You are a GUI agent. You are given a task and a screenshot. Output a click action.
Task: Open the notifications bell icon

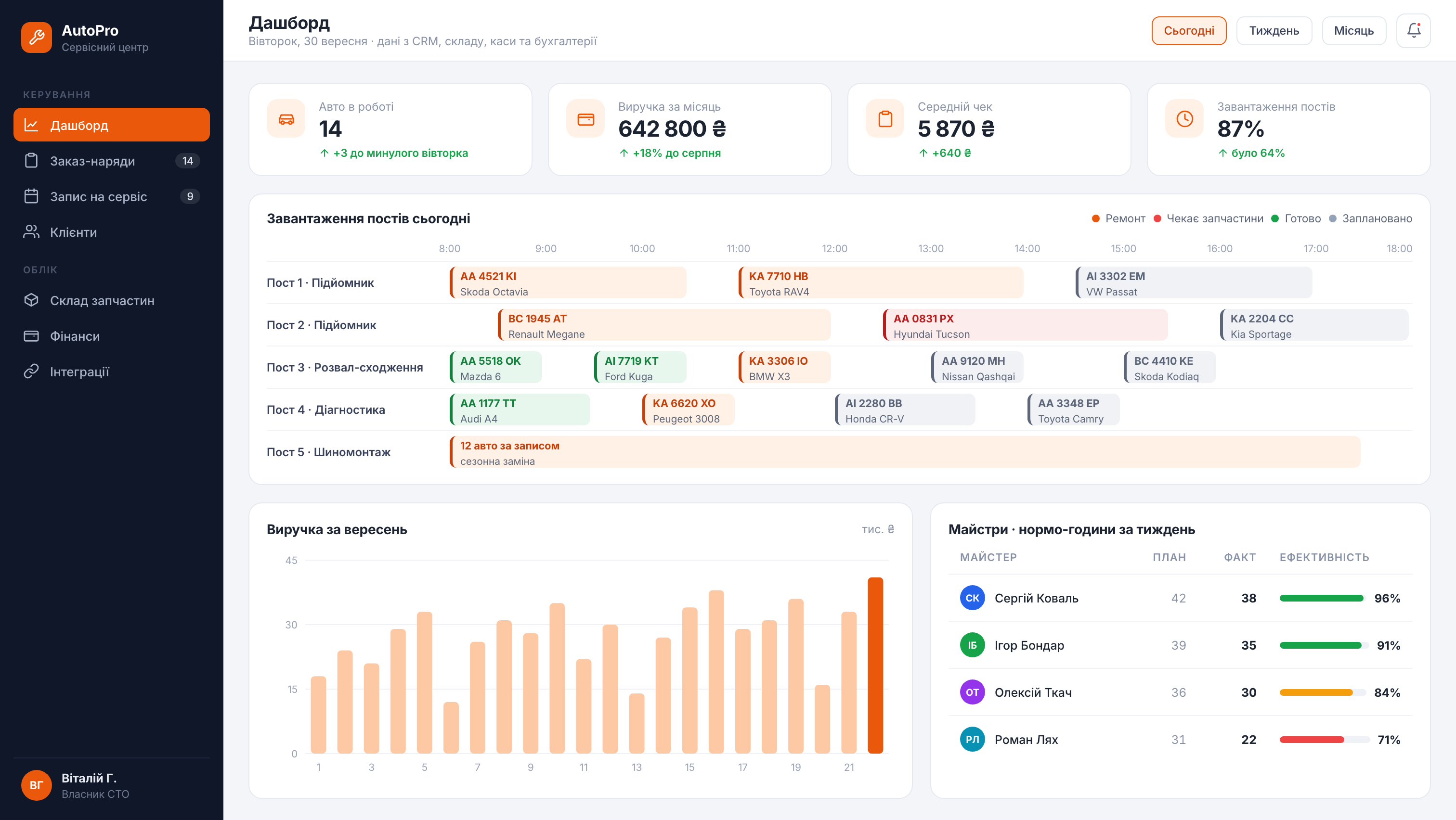coord(1413,30)
